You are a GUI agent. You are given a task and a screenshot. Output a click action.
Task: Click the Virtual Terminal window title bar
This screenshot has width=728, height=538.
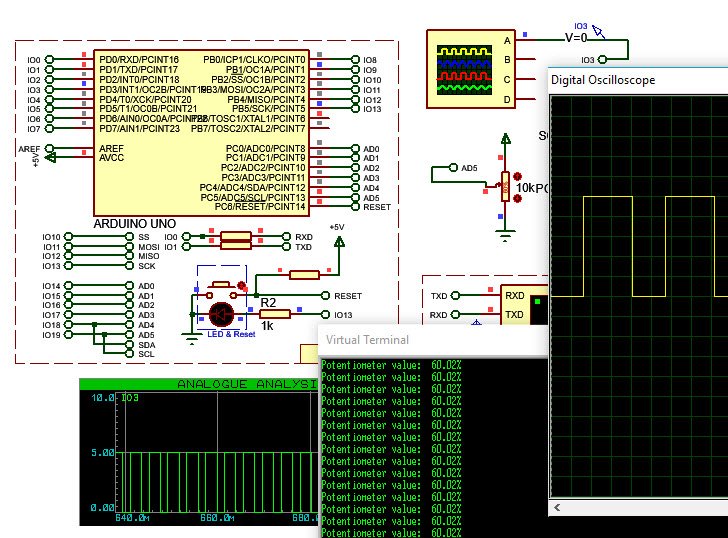[x=434, y=340]
